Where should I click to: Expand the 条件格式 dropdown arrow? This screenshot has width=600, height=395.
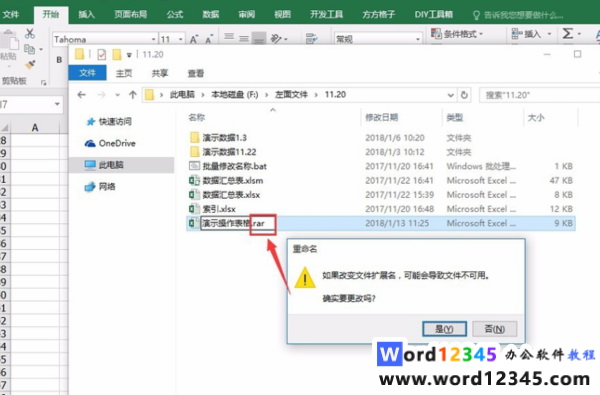tap(481, 34)
